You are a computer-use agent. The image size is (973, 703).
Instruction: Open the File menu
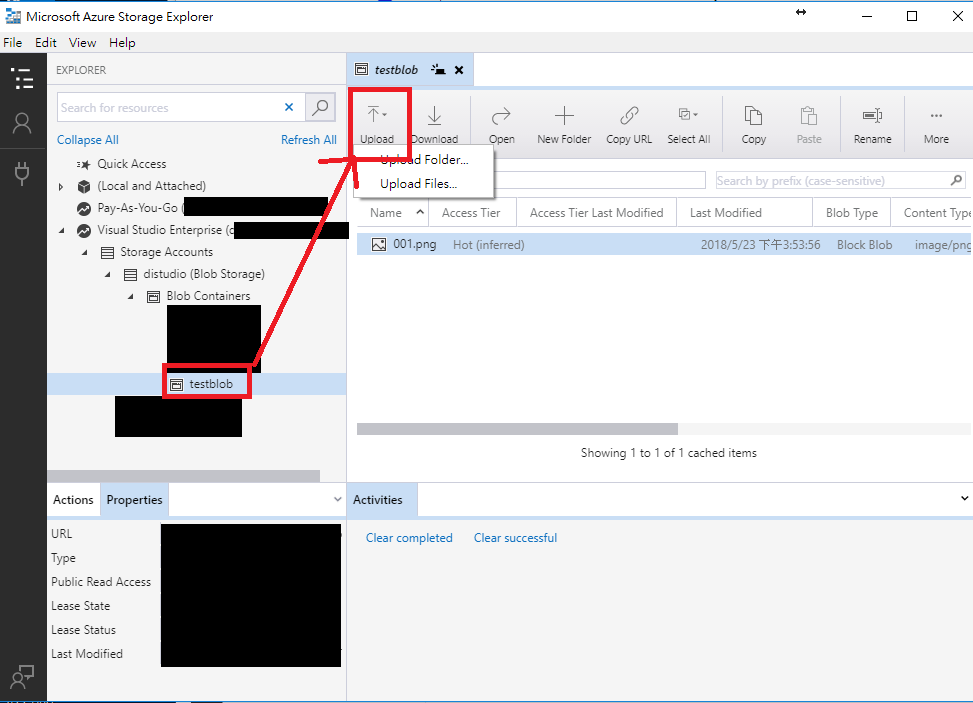(12, 43)
